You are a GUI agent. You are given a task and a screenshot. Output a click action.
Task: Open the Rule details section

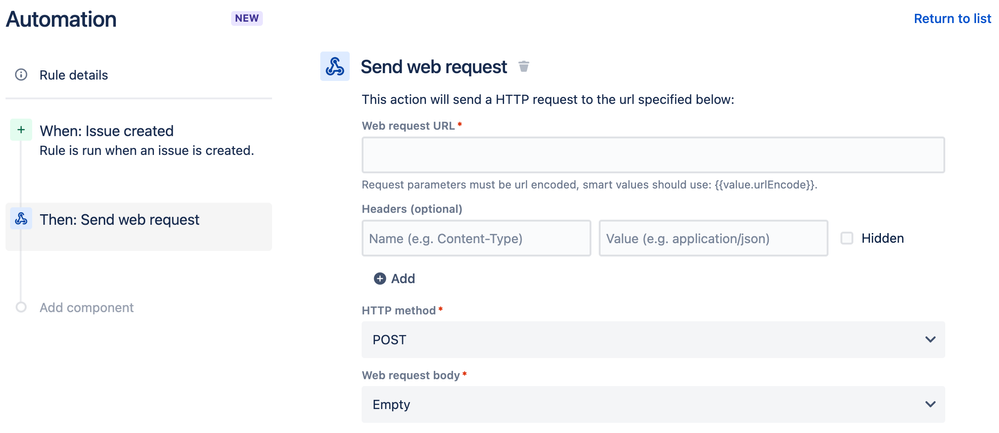click(74, 75)
